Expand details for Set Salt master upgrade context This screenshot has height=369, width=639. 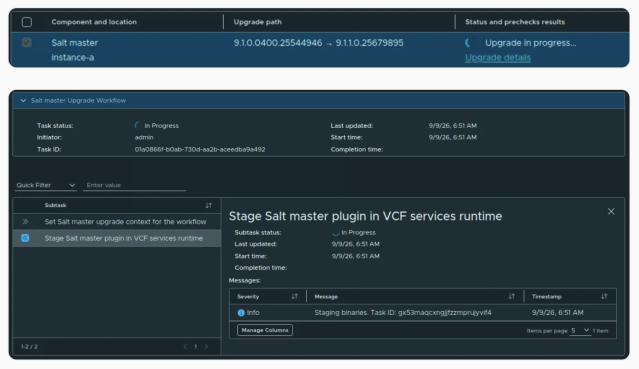(x=25, y=221)
